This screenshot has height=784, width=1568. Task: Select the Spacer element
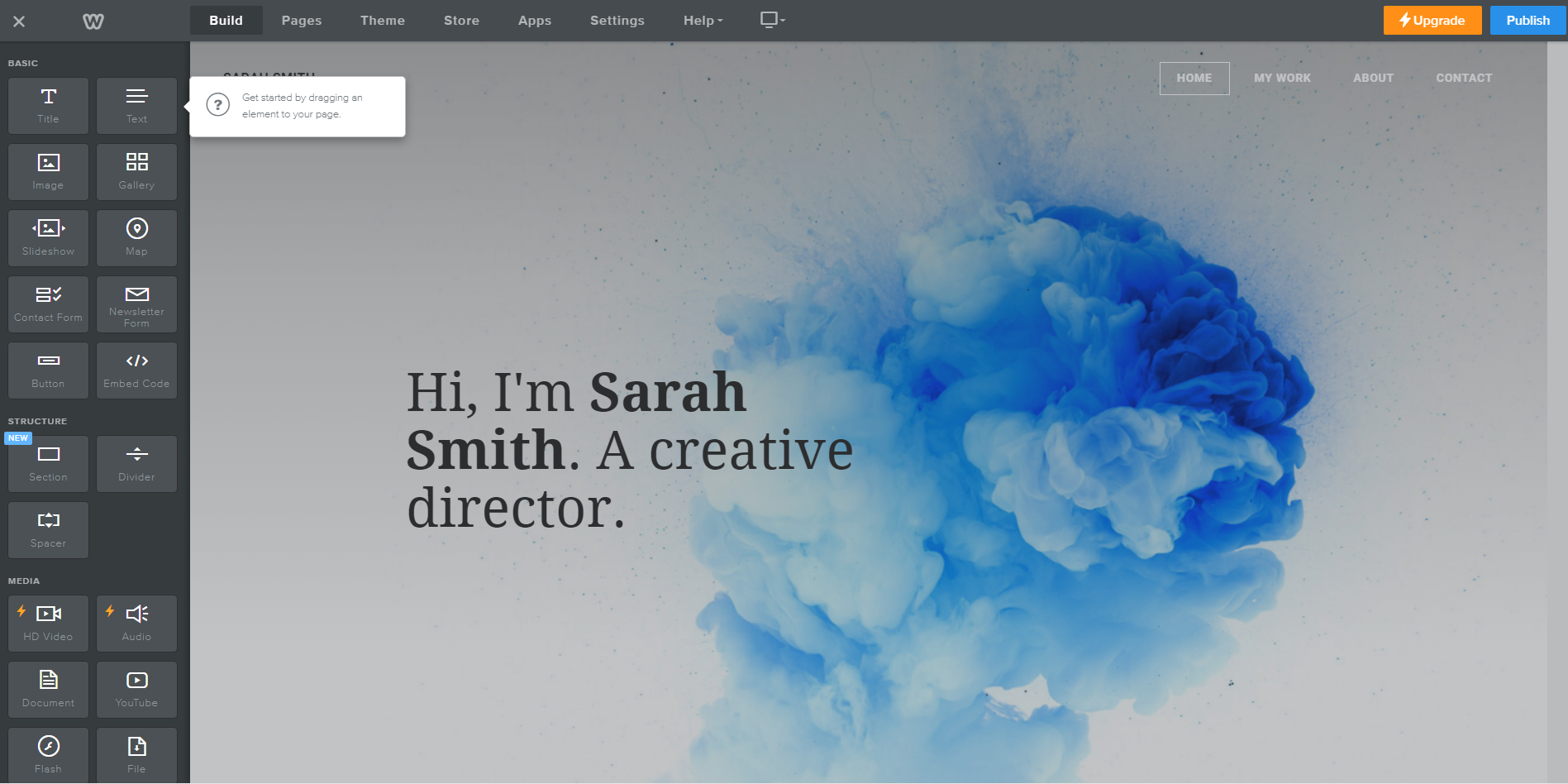48,530
